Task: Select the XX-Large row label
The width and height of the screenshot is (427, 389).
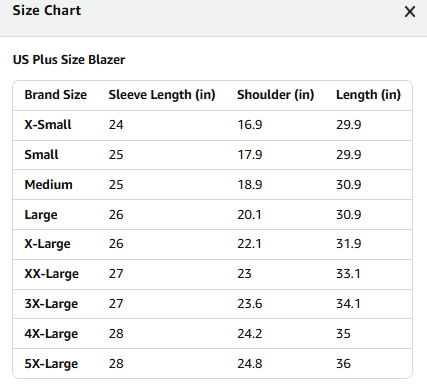Action: tap(52, 274)
